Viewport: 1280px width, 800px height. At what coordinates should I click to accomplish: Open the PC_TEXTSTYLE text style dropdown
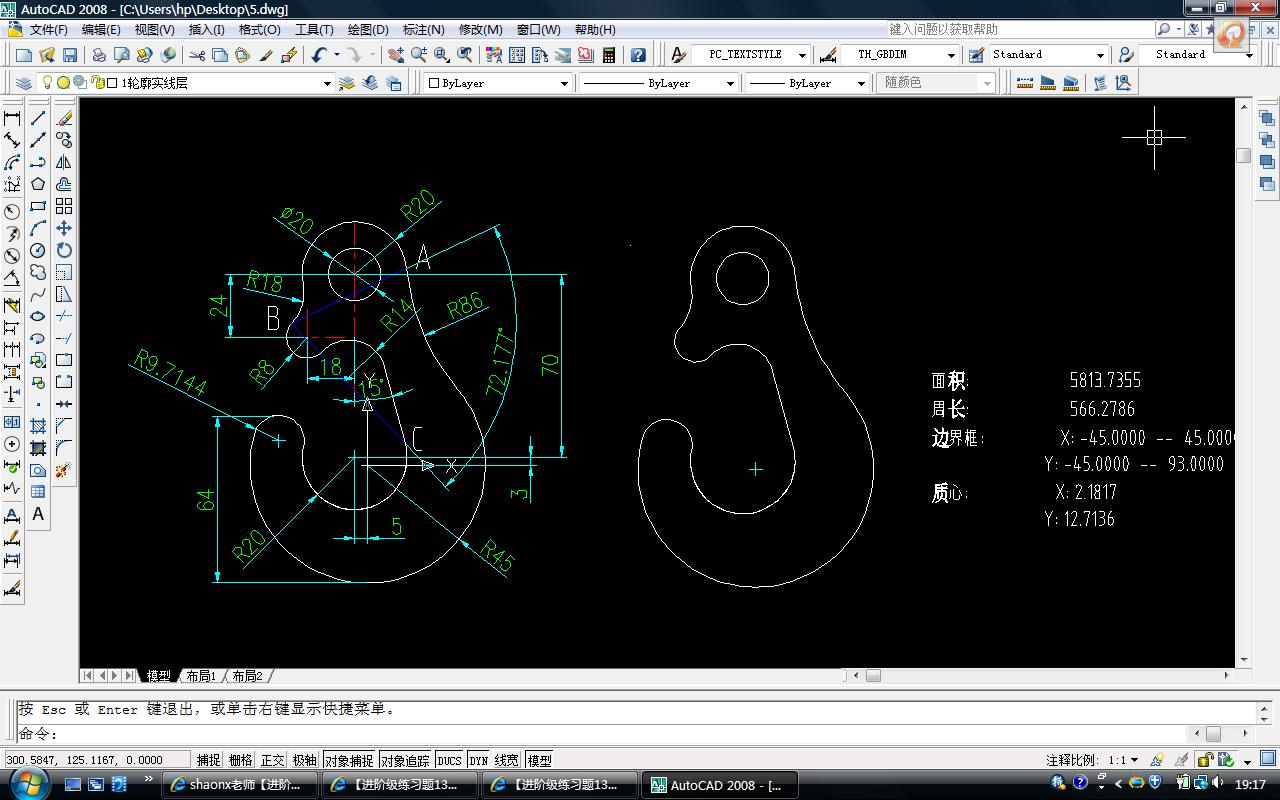click(x=751, y=55)
